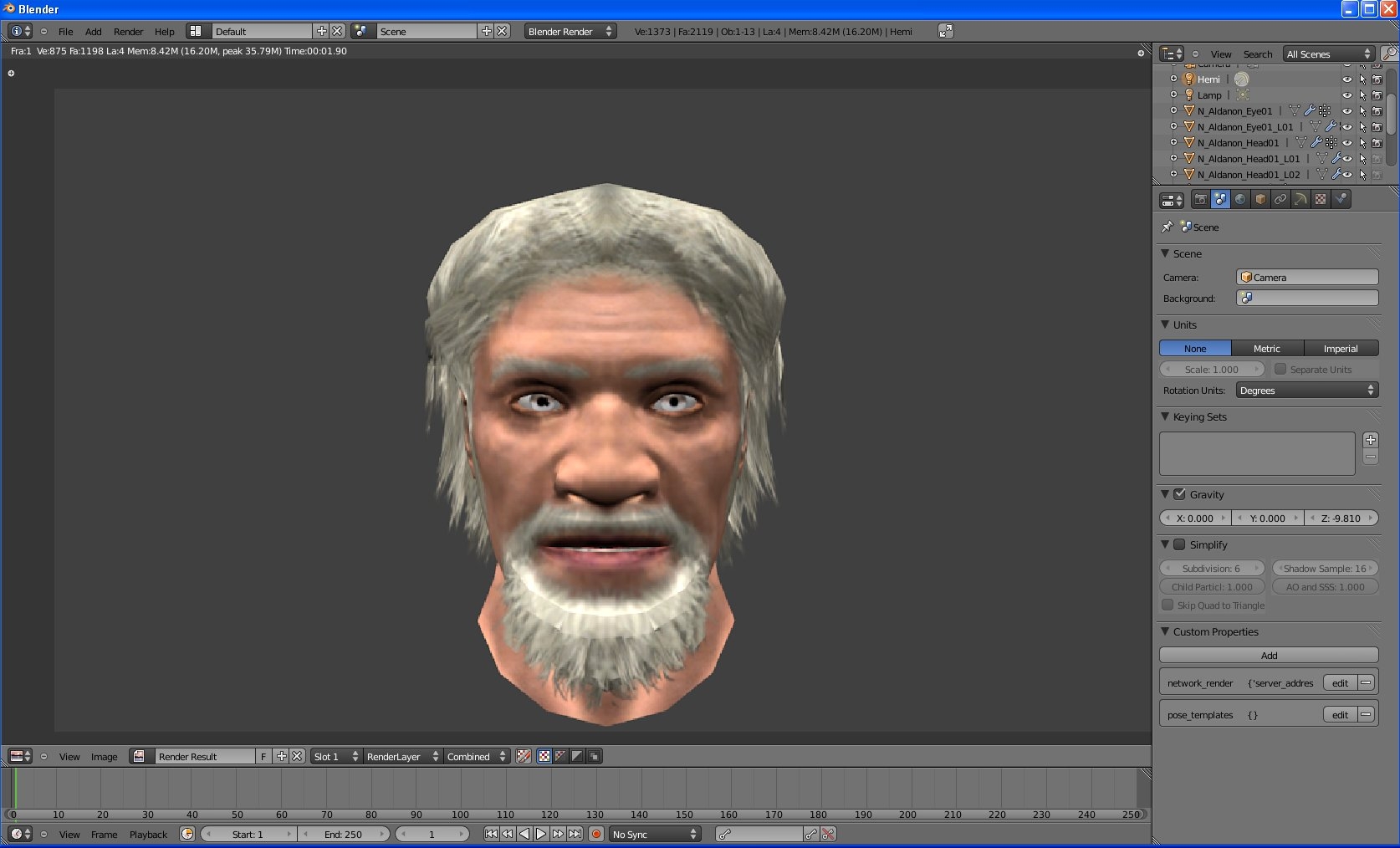
Task: Enable the Simplify checkbox
Action: (1179, 544)
